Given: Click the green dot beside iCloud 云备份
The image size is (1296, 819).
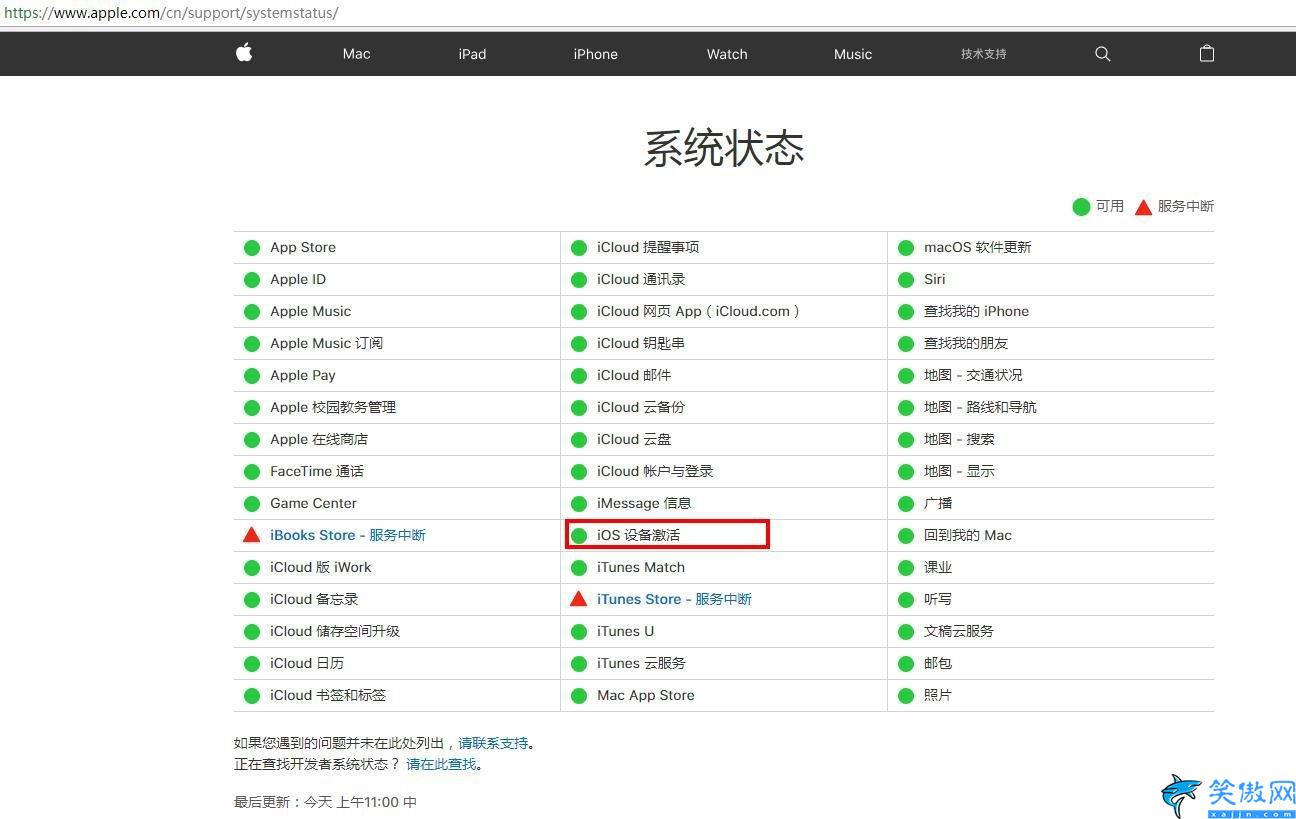Looking at the screenshot, I should (578, 407).
